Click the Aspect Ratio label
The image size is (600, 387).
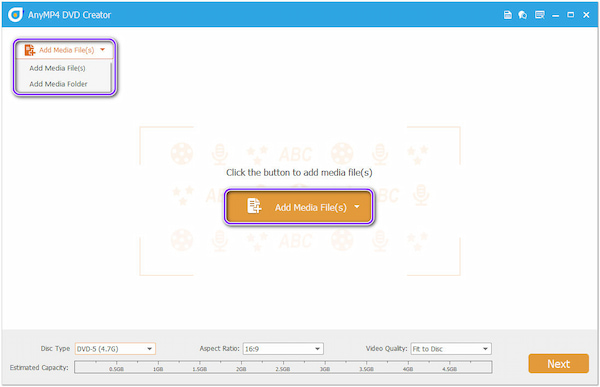[x=219, y=348]
